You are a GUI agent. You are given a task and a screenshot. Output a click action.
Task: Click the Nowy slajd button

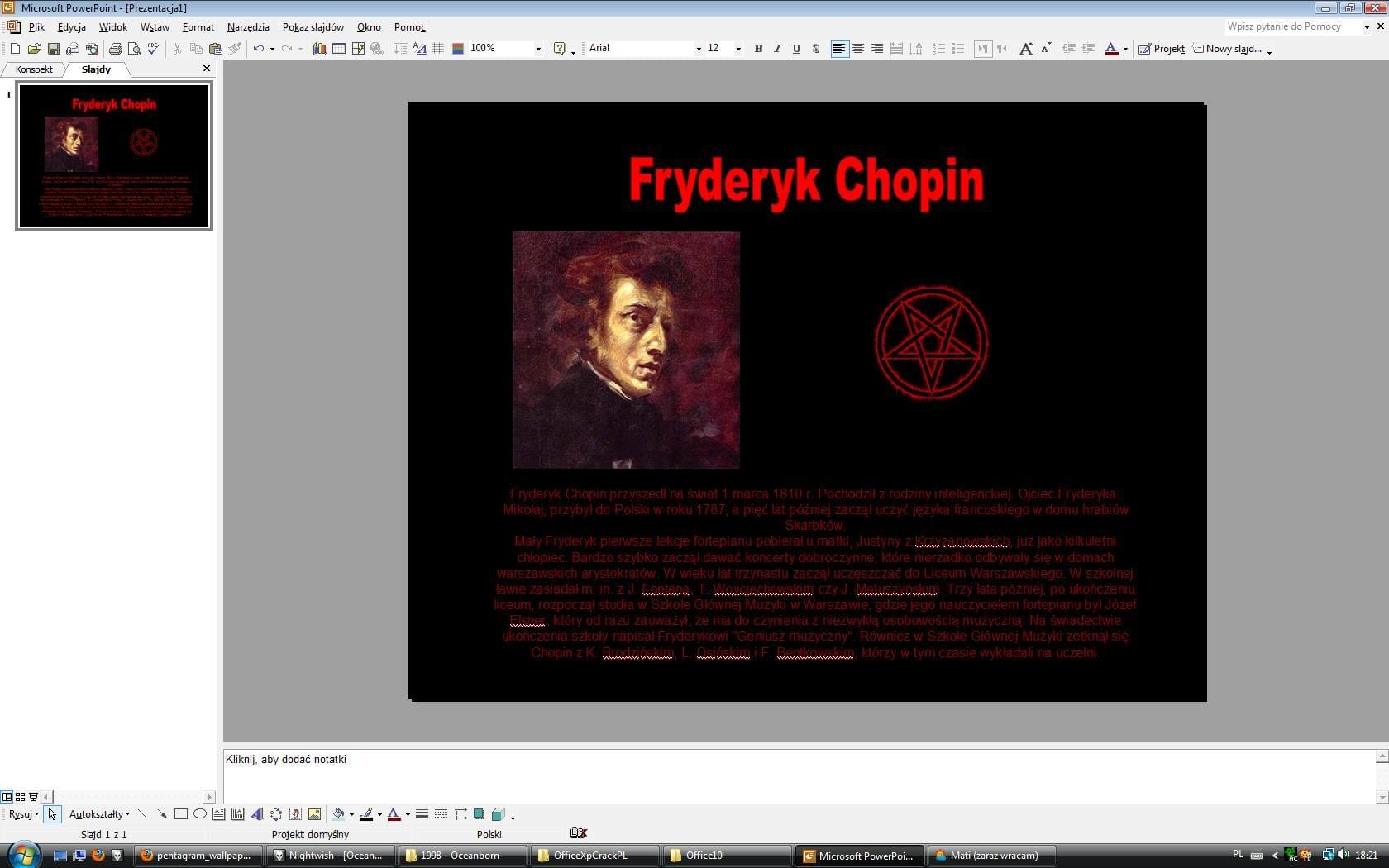[1227, 49]
